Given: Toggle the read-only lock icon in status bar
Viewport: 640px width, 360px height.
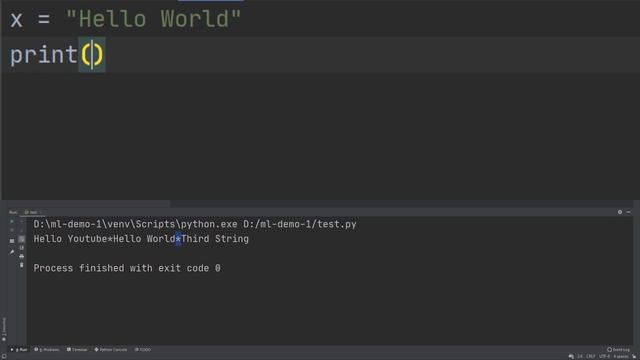Looking at the screenshot, I should [634, 357].
